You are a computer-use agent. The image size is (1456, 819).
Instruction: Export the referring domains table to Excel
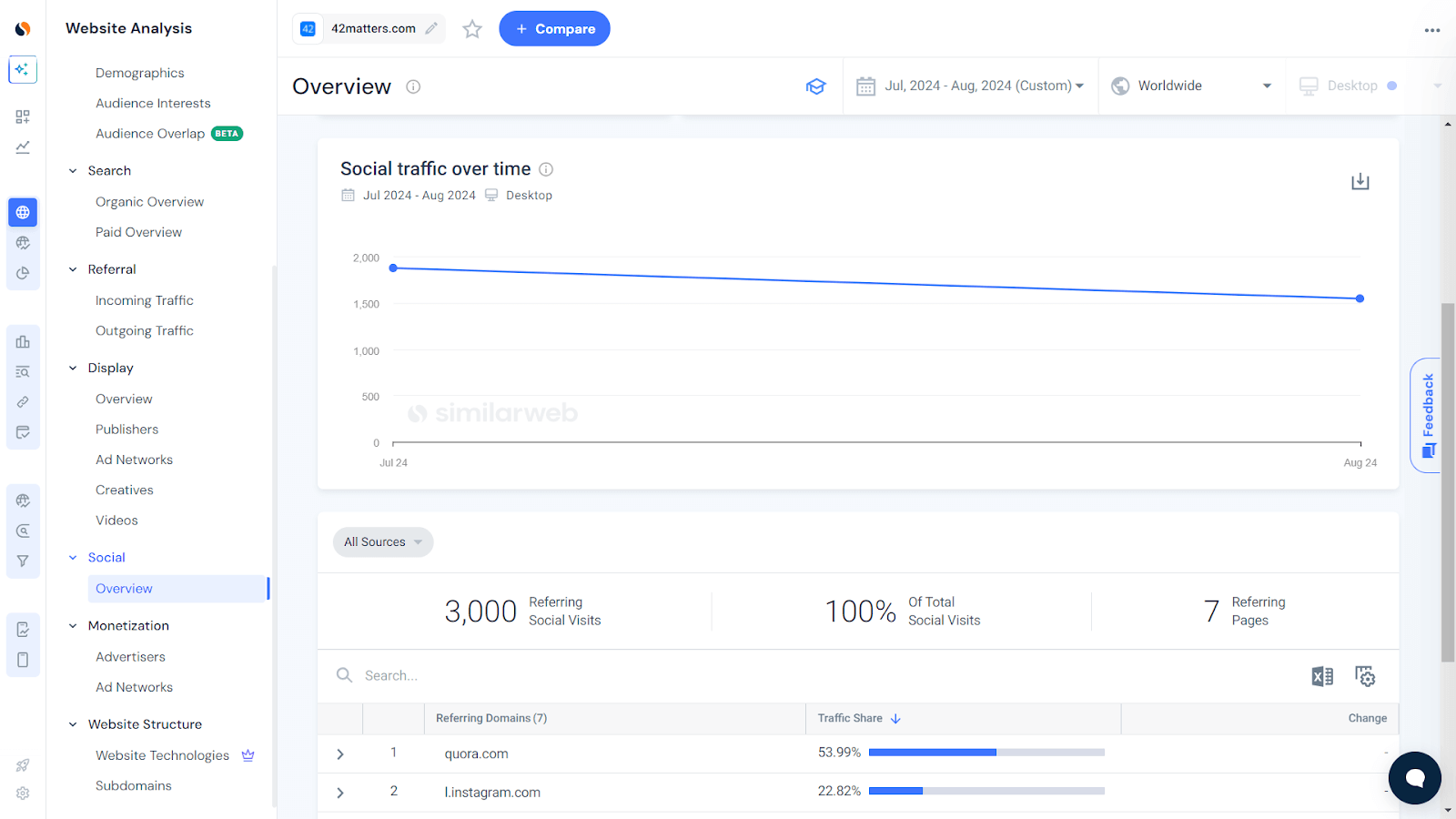point(1322,676)
